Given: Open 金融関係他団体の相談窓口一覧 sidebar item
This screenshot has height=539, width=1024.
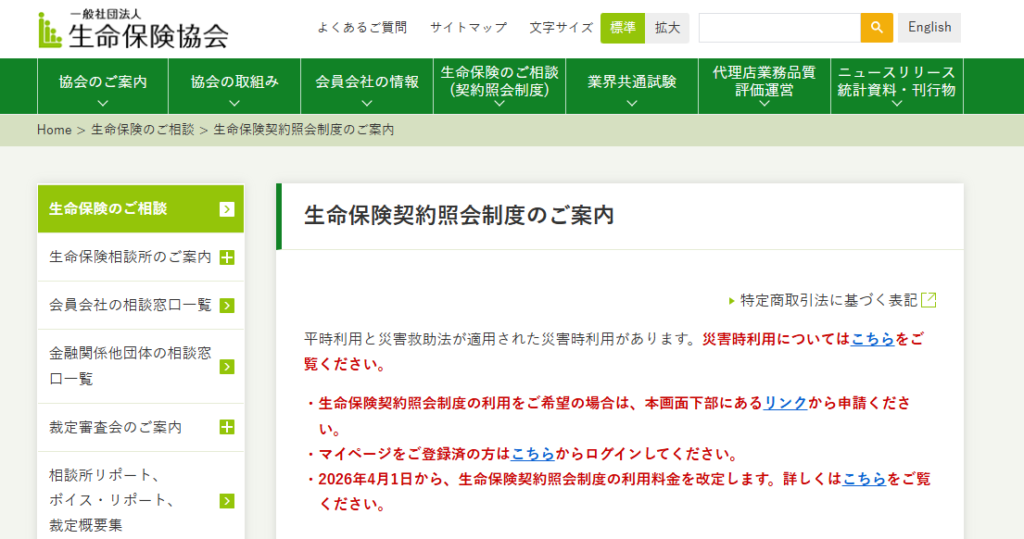Looking at the screenshot, I should [140, 367].
